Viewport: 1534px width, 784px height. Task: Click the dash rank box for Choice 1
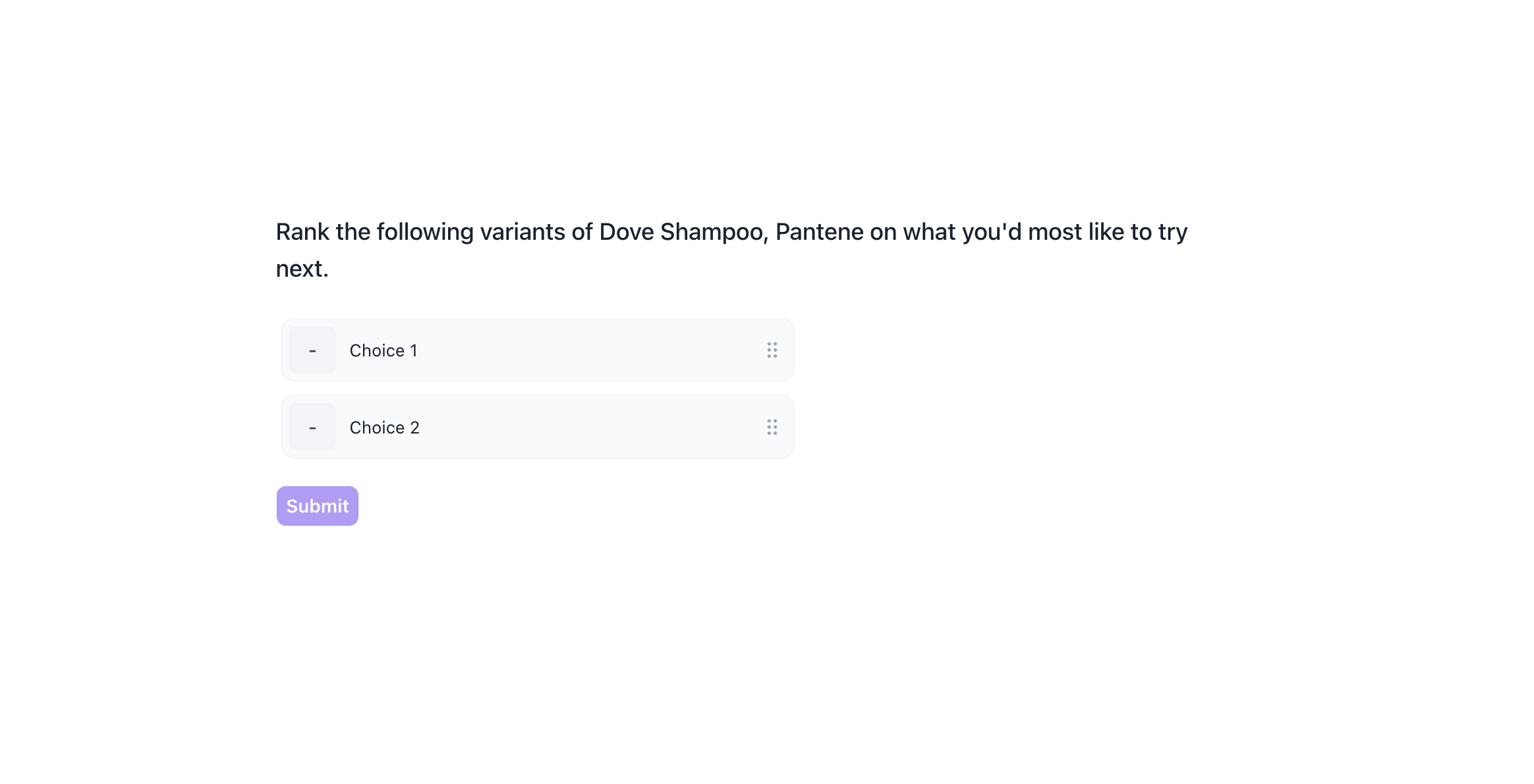tap(312, 350)
